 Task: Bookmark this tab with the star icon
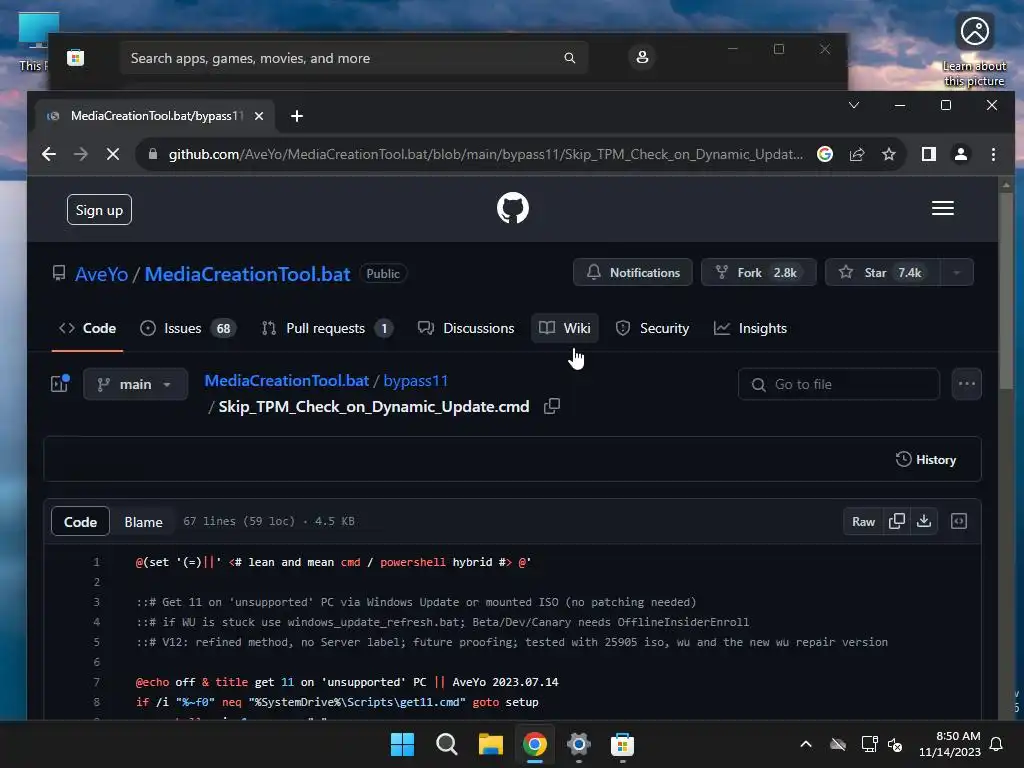[889, 154]
